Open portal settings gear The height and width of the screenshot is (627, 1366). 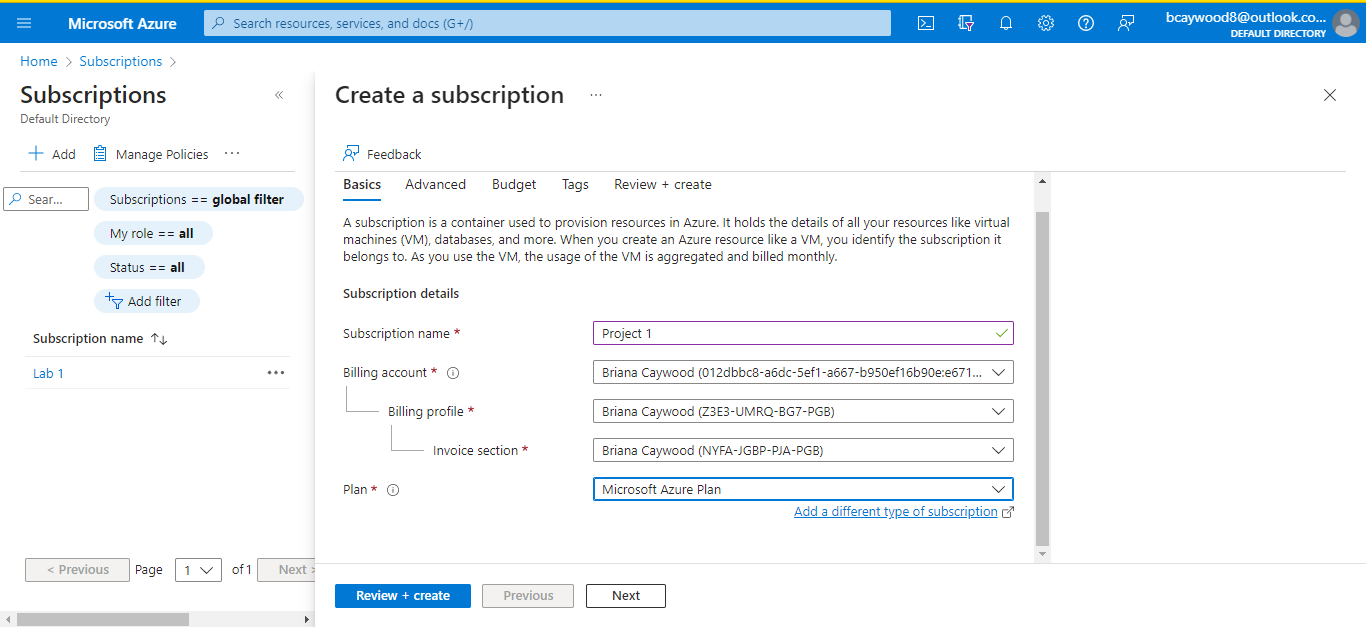coord(1046,22)
